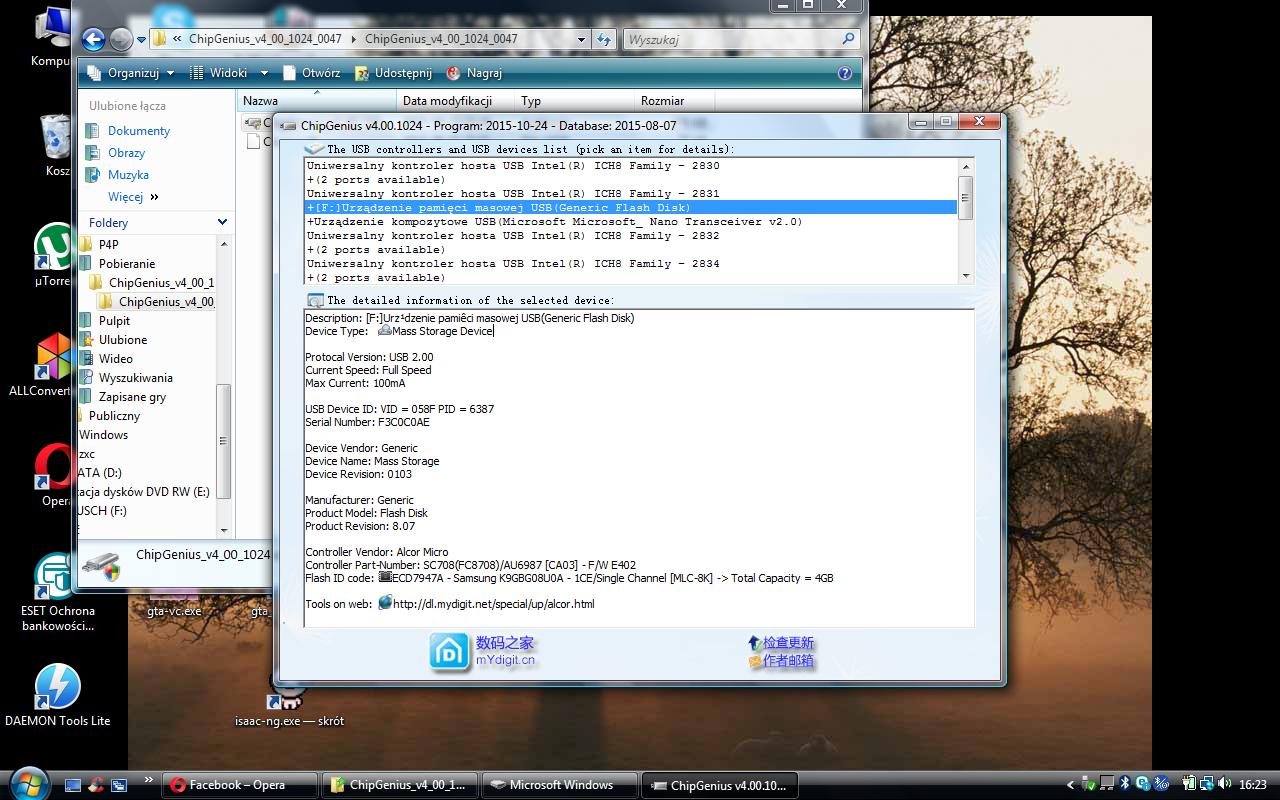Viewport: 1280px width, 800px height.
Task: Open the isaac-ng.exe skrót desktop shortcut
Action: [x=289, y=700]
